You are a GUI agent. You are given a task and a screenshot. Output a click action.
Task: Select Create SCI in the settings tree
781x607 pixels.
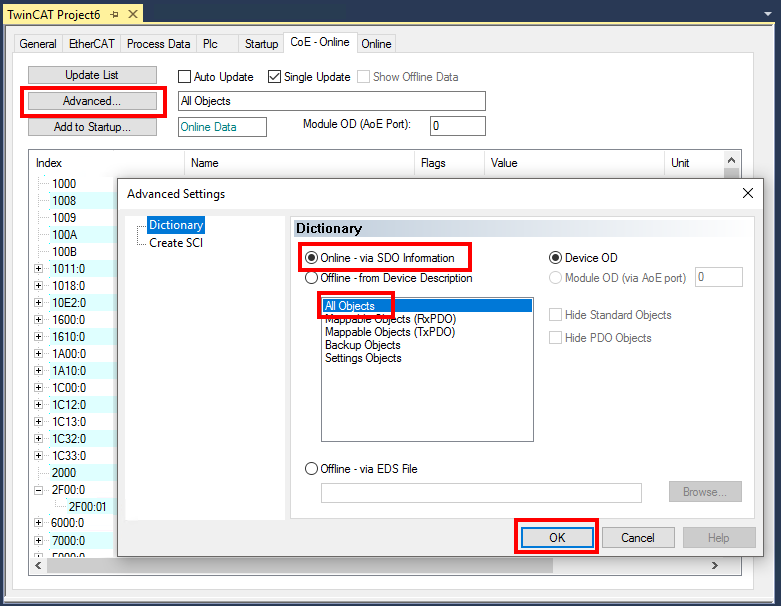point(176,243)
